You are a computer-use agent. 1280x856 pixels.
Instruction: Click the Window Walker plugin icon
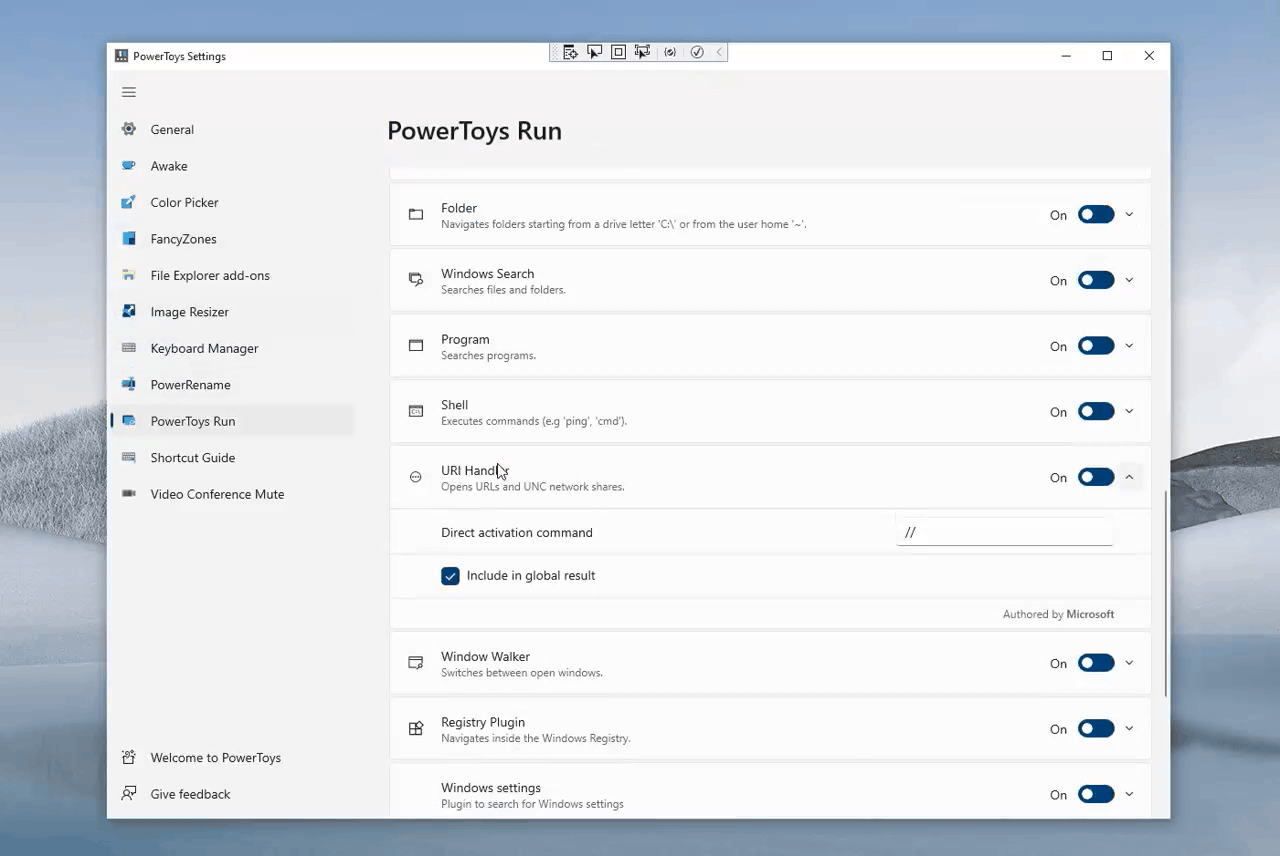click(x=416, y=663)
